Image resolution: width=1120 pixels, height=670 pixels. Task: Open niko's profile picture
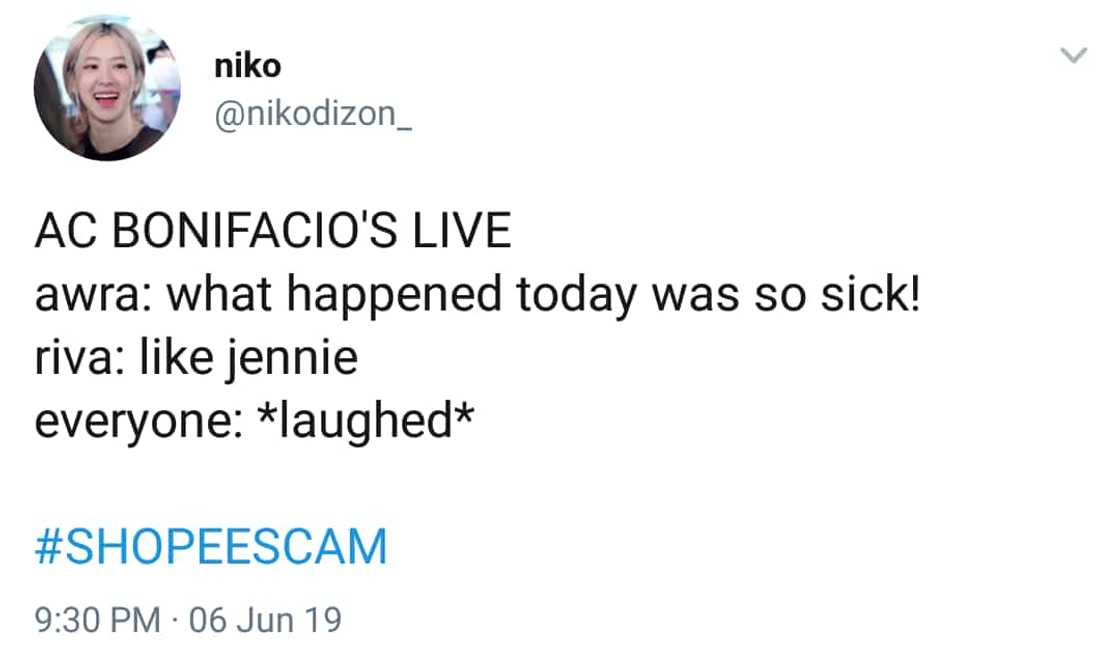[107, 88]
